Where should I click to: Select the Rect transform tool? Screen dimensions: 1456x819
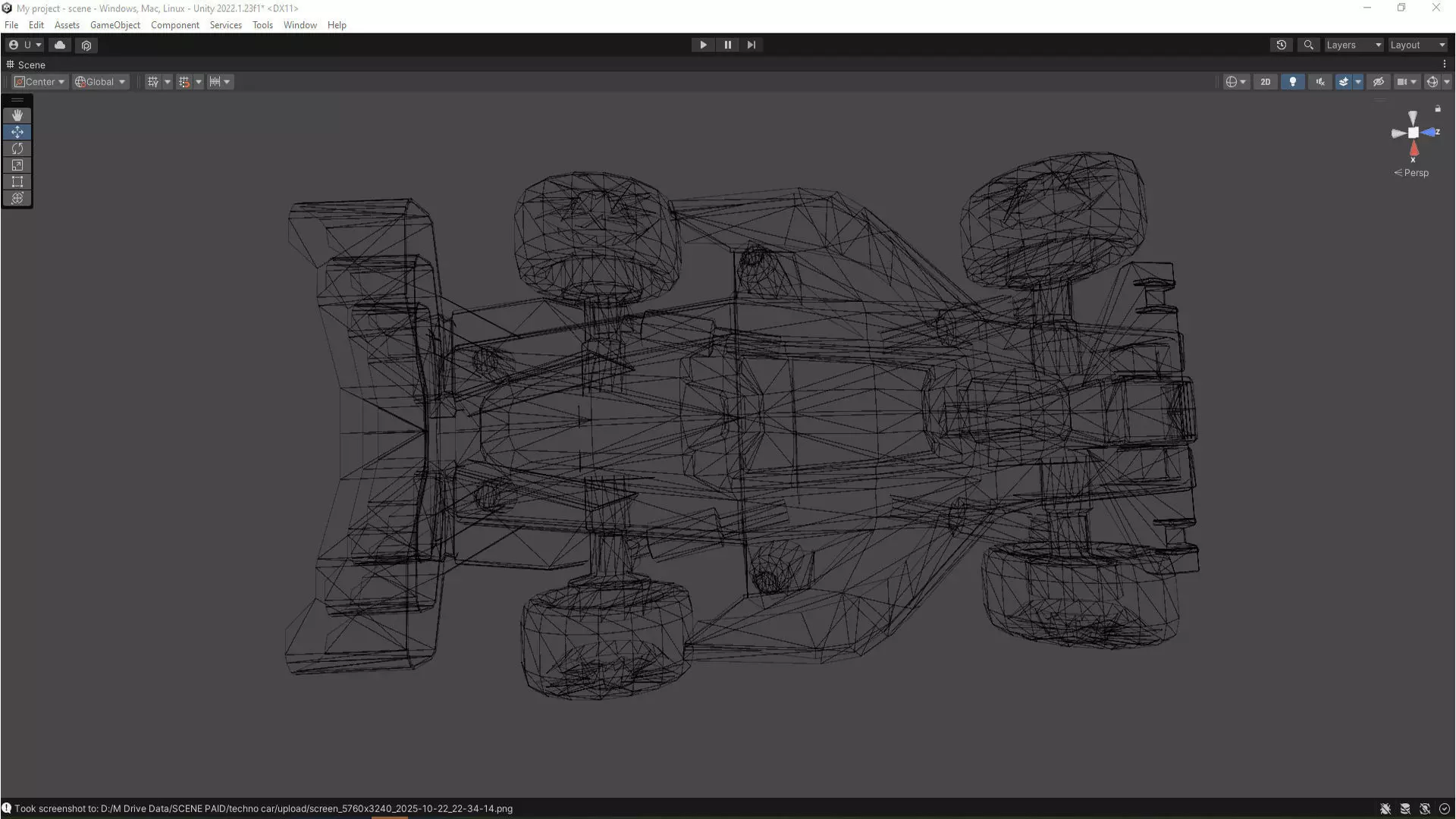coord(17,182)
